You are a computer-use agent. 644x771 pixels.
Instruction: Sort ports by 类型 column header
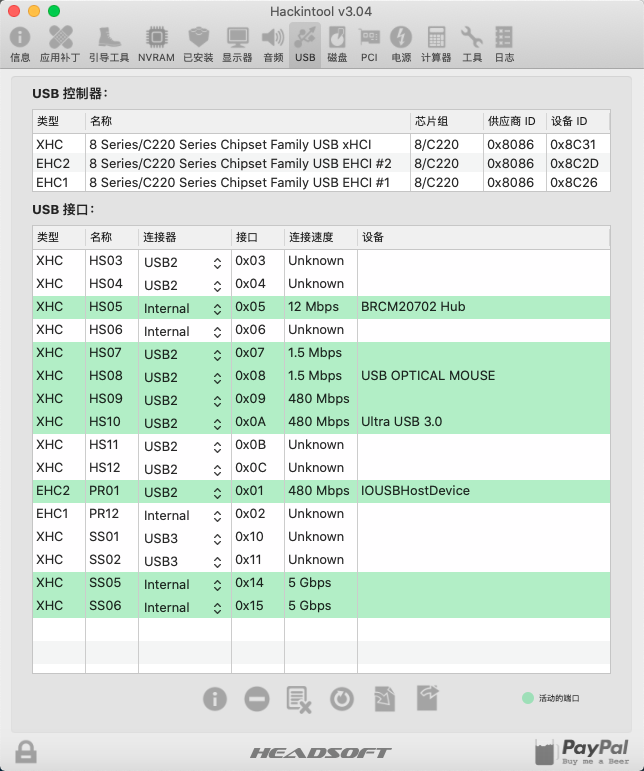59,237
